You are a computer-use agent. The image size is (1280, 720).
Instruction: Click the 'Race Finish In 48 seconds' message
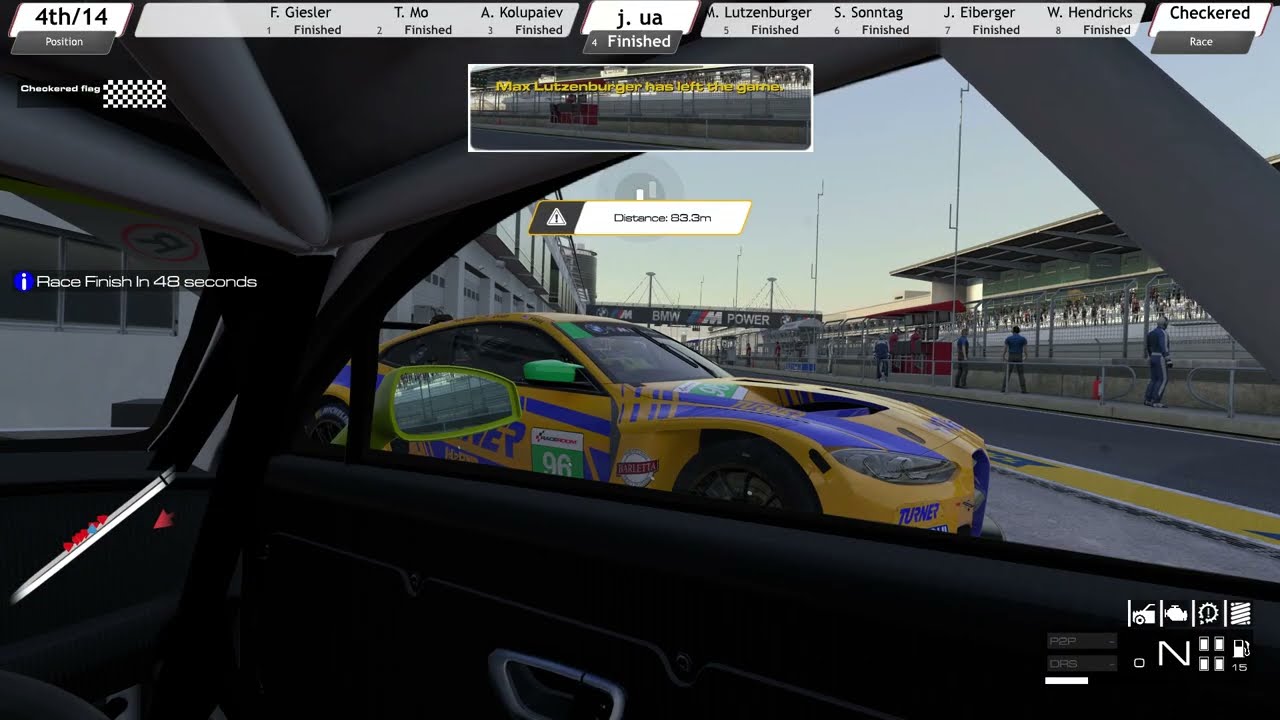pyautogui.click(x=146, y=282)
